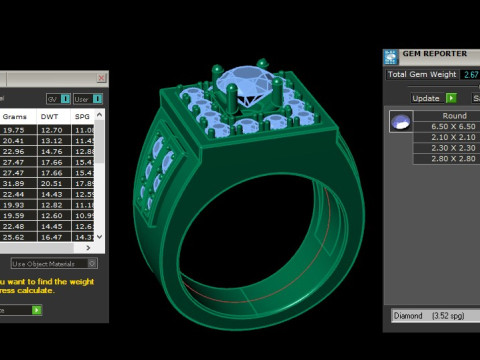The image size is (480, 360).
Task: Click the Total Gem Weight value 2.67
Action: [x=471, y=74]
